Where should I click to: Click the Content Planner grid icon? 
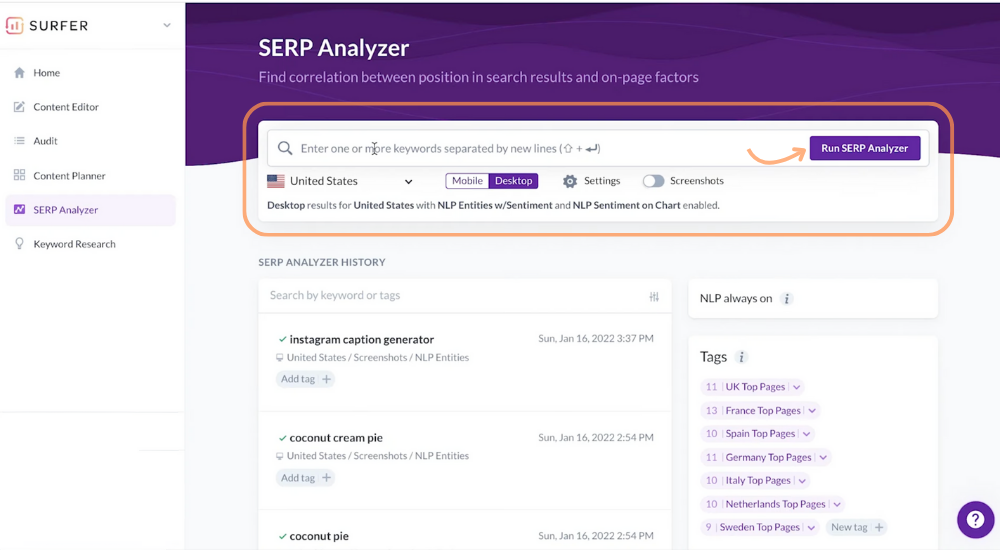tap(19, 175)
